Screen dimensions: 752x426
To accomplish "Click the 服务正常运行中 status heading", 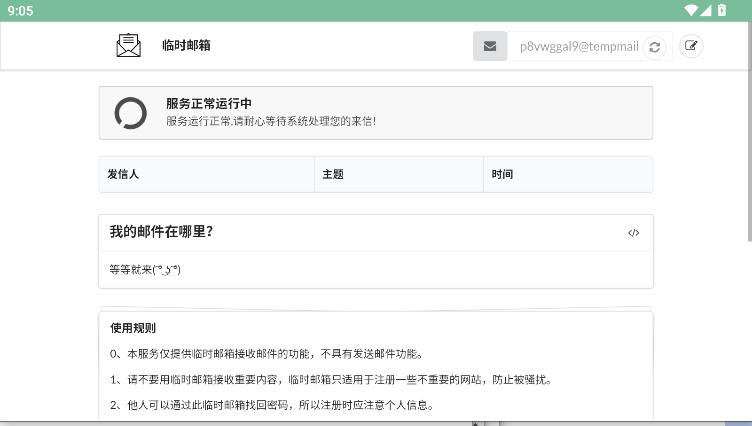I will click(209, 103).
